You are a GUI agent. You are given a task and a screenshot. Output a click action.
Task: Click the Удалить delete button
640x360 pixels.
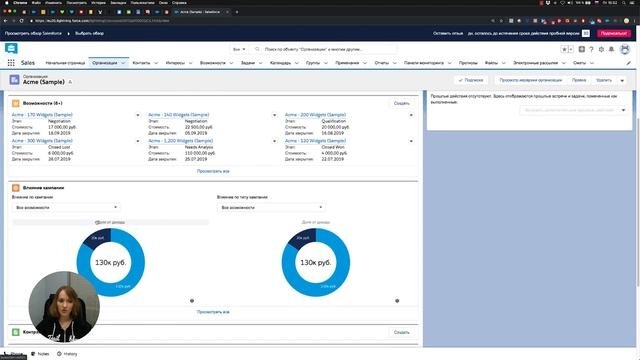click(604, 80)
